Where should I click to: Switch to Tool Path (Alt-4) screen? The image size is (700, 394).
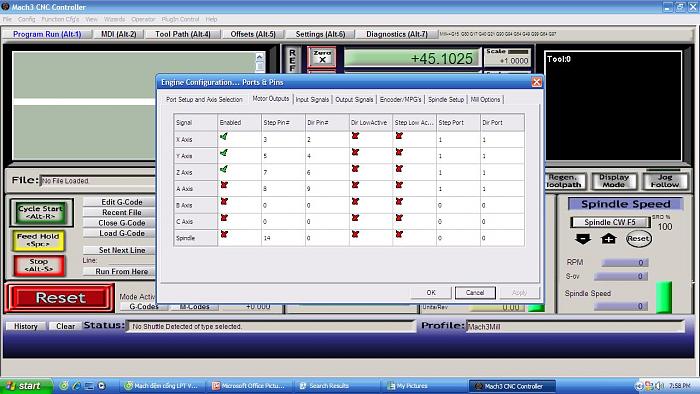point(183,34)
